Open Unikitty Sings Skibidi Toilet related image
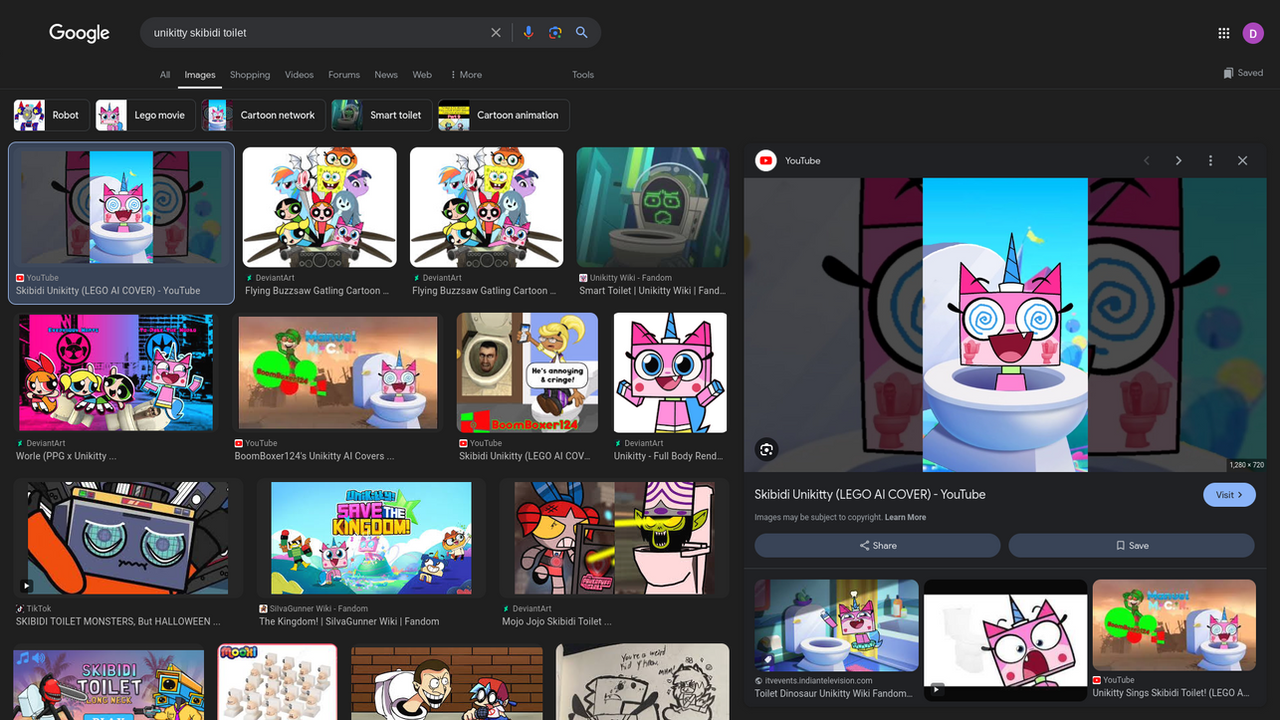Image resolution: width=1280 pixels, height=720 pixels. [x=1173, y=625]
